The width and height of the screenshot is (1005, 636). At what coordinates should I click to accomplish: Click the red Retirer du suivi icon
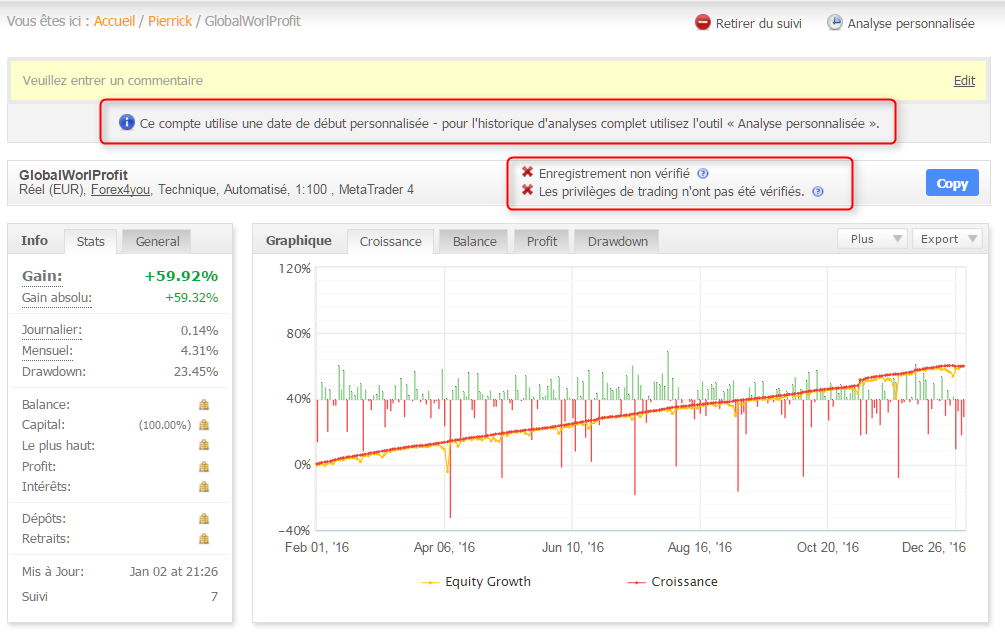703,22
